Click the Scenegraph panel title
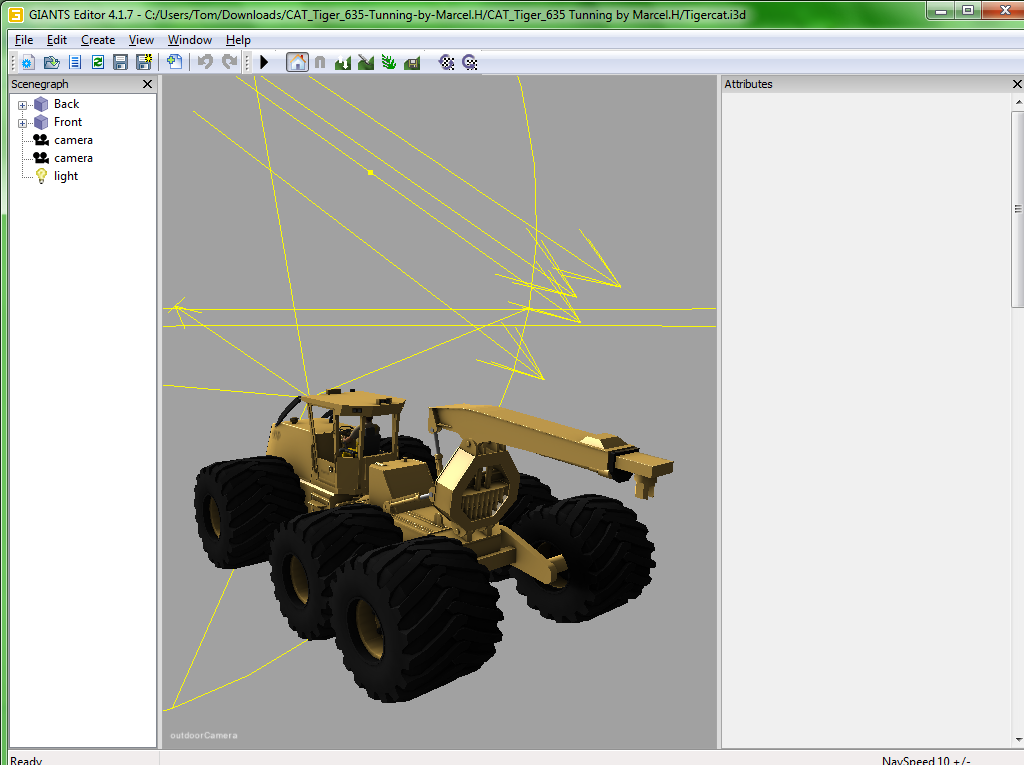1027x765 pixels. [40, 84]
